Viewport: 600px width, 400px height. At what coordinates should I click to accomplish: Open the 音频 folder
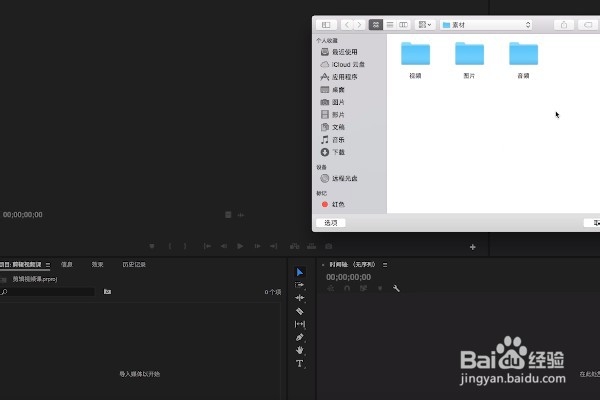pyautogui.click(x=523, y=60)
